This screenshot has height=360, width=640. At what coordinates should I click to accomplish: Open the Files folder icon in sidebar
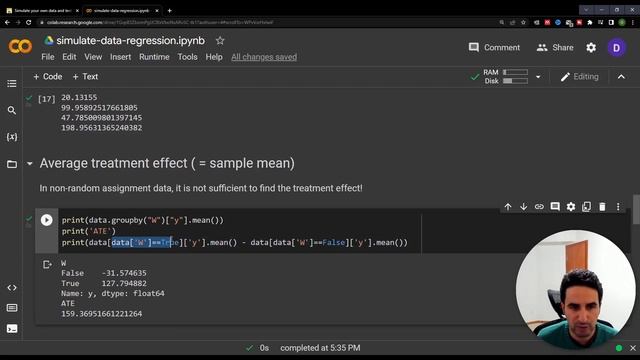12,164
